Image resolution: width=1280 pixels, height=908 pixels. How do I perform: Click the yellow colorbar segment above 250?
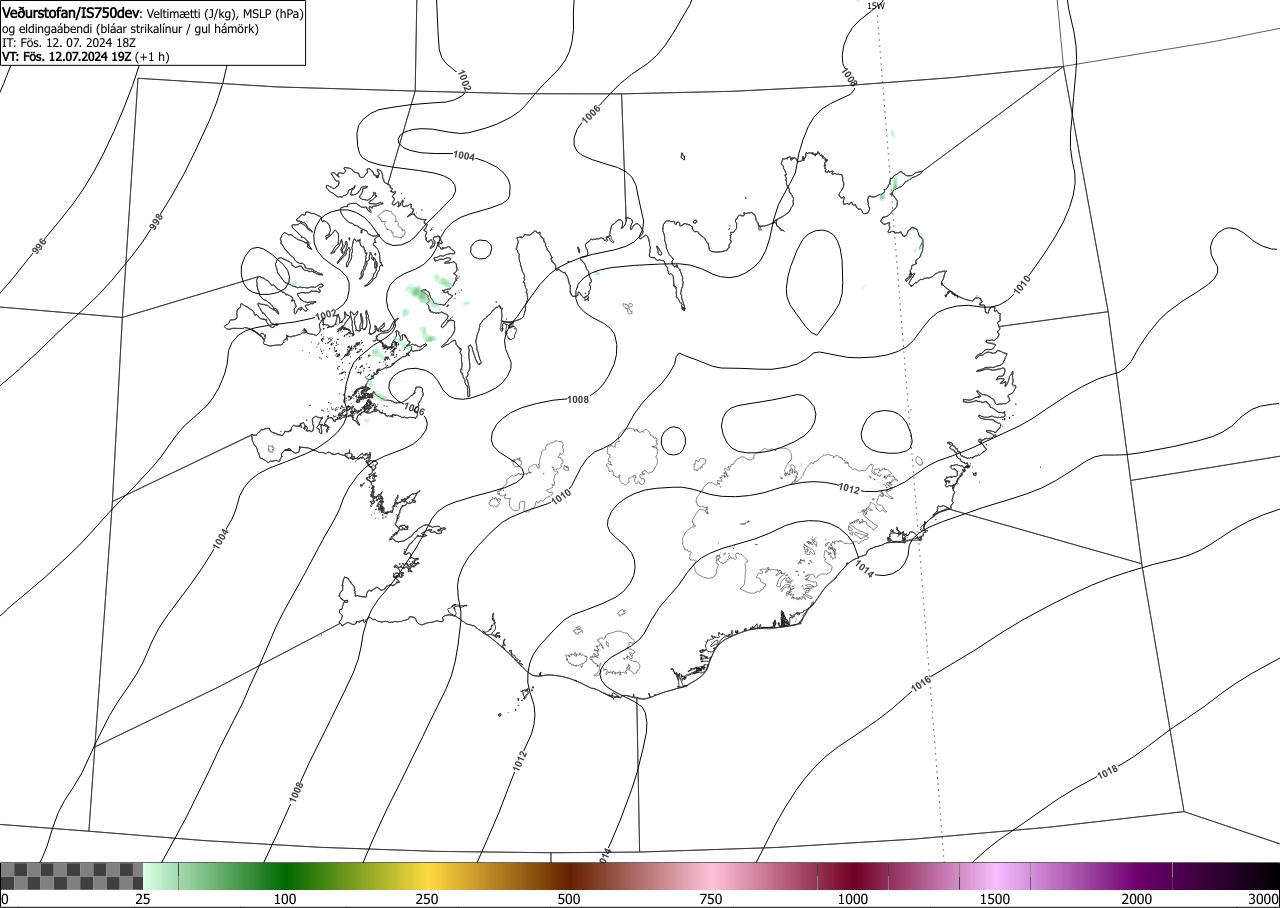[427, 876]
